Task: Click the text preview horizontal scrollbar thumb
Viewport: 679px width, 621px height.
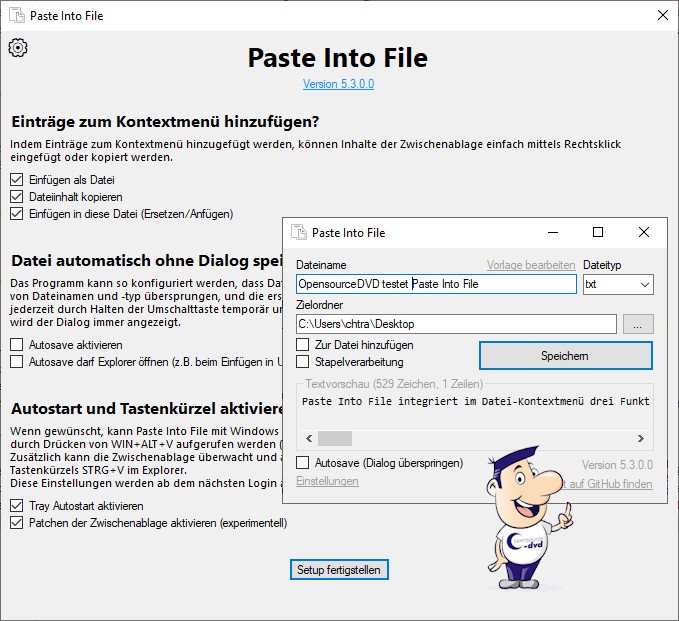Action: [335, 438]
